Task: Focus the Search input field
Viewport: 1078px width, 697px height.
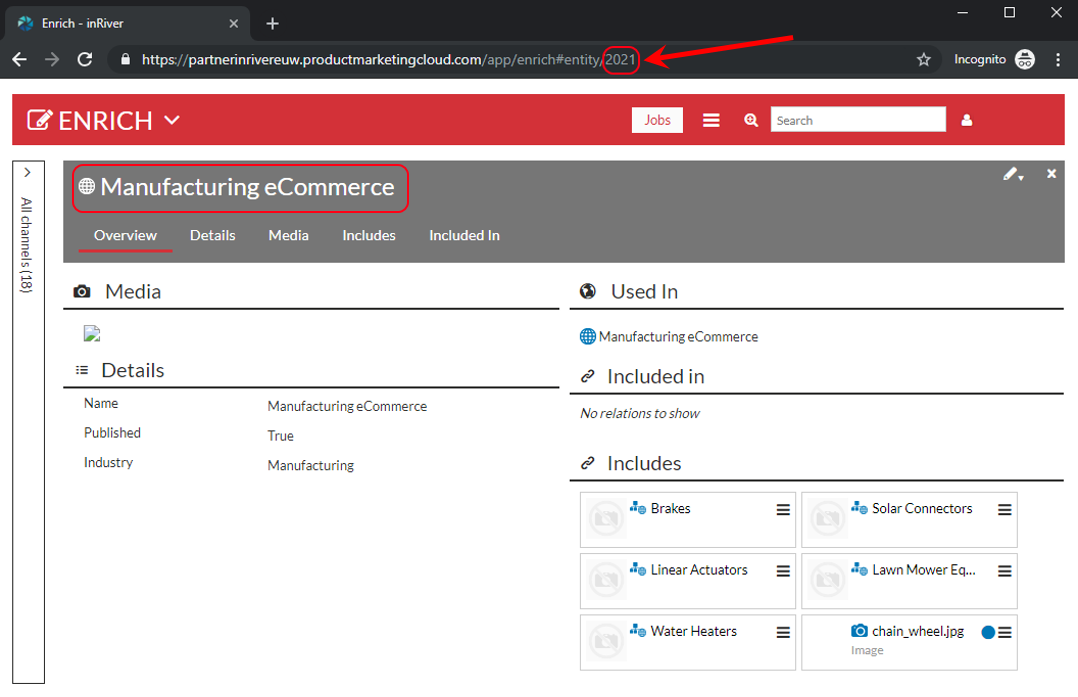Action: (858, 120)
